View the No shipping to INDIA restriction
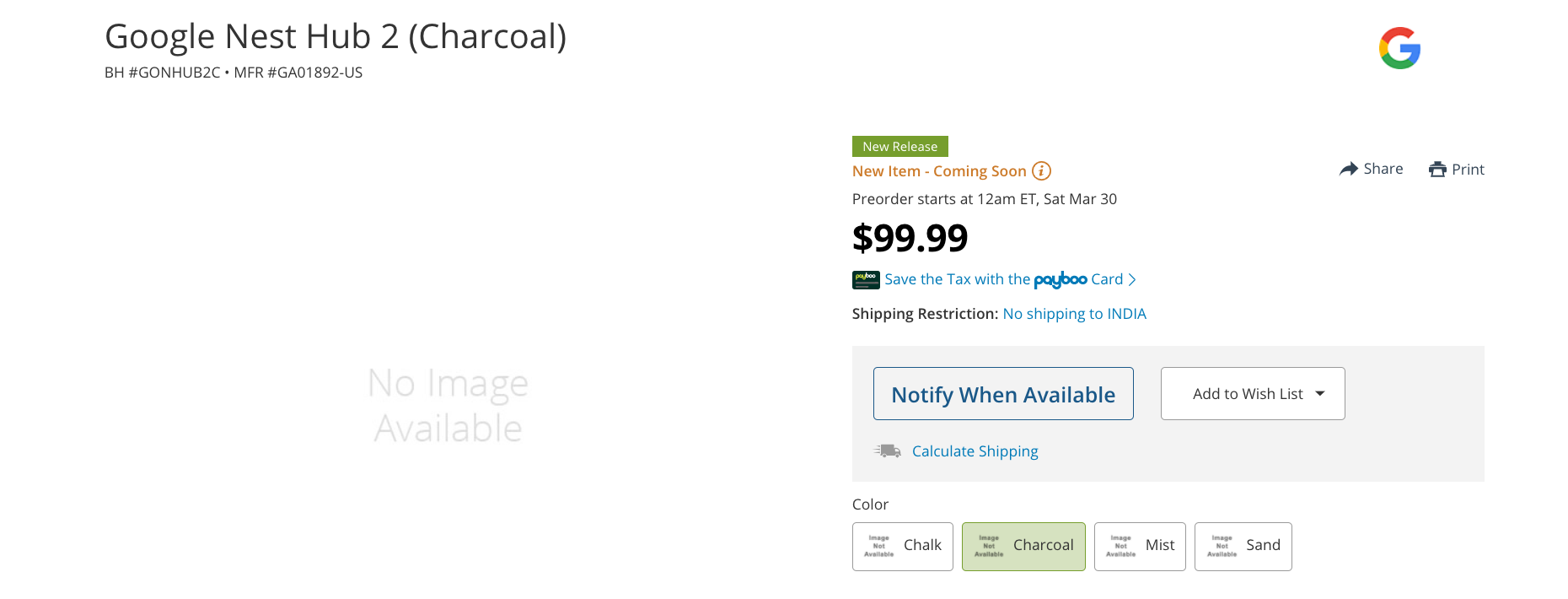Screen dimensions: 1568x599 1074,314
